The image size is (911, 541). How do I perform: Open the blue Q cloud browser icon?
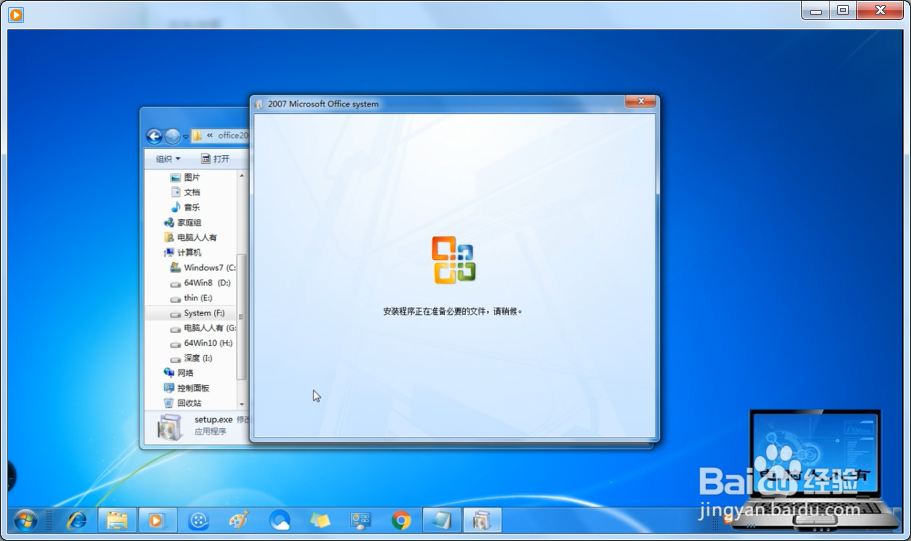[x=279, y=521]
